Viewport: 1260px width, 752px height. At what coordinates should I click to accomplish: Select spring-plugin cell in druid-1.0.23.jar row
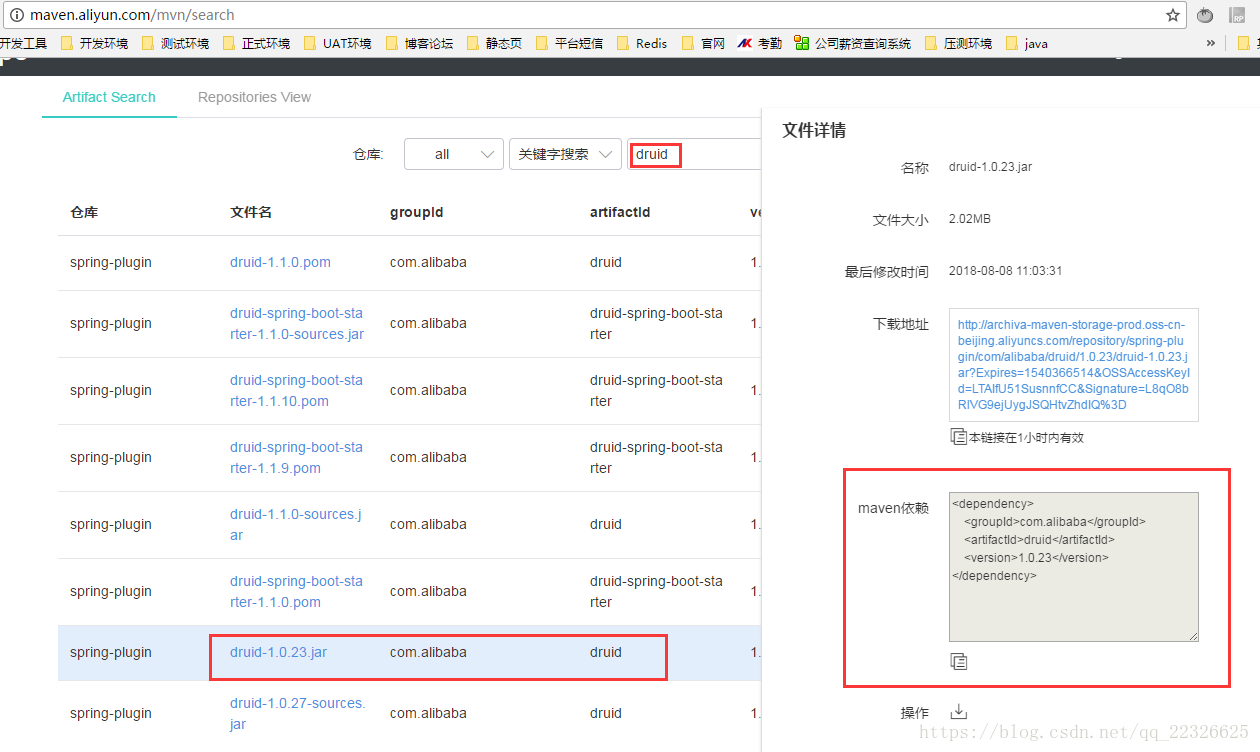point(111,652)
